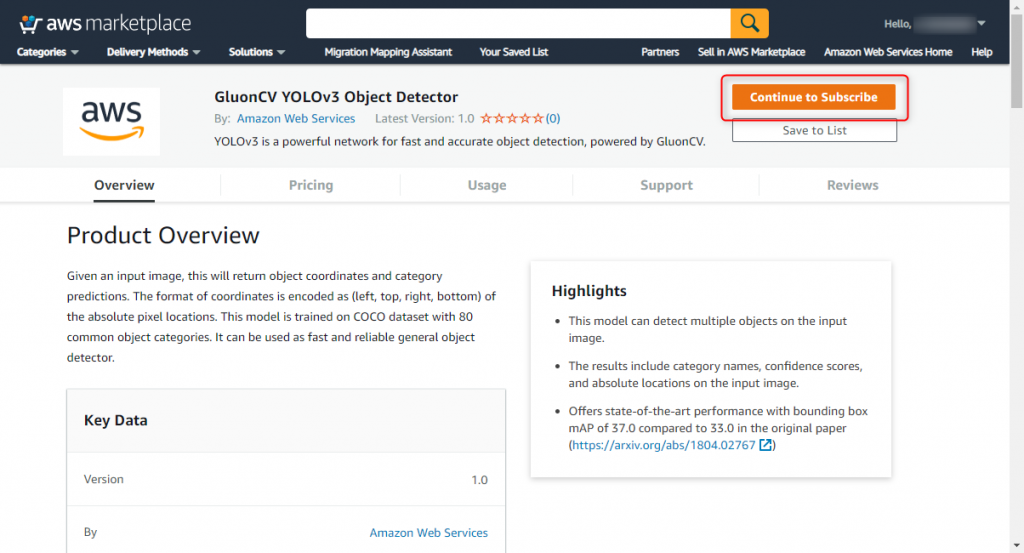Click the AWS Marketplace logo
This screenshot has height=553, width=1024.
[x=105, y=24]
